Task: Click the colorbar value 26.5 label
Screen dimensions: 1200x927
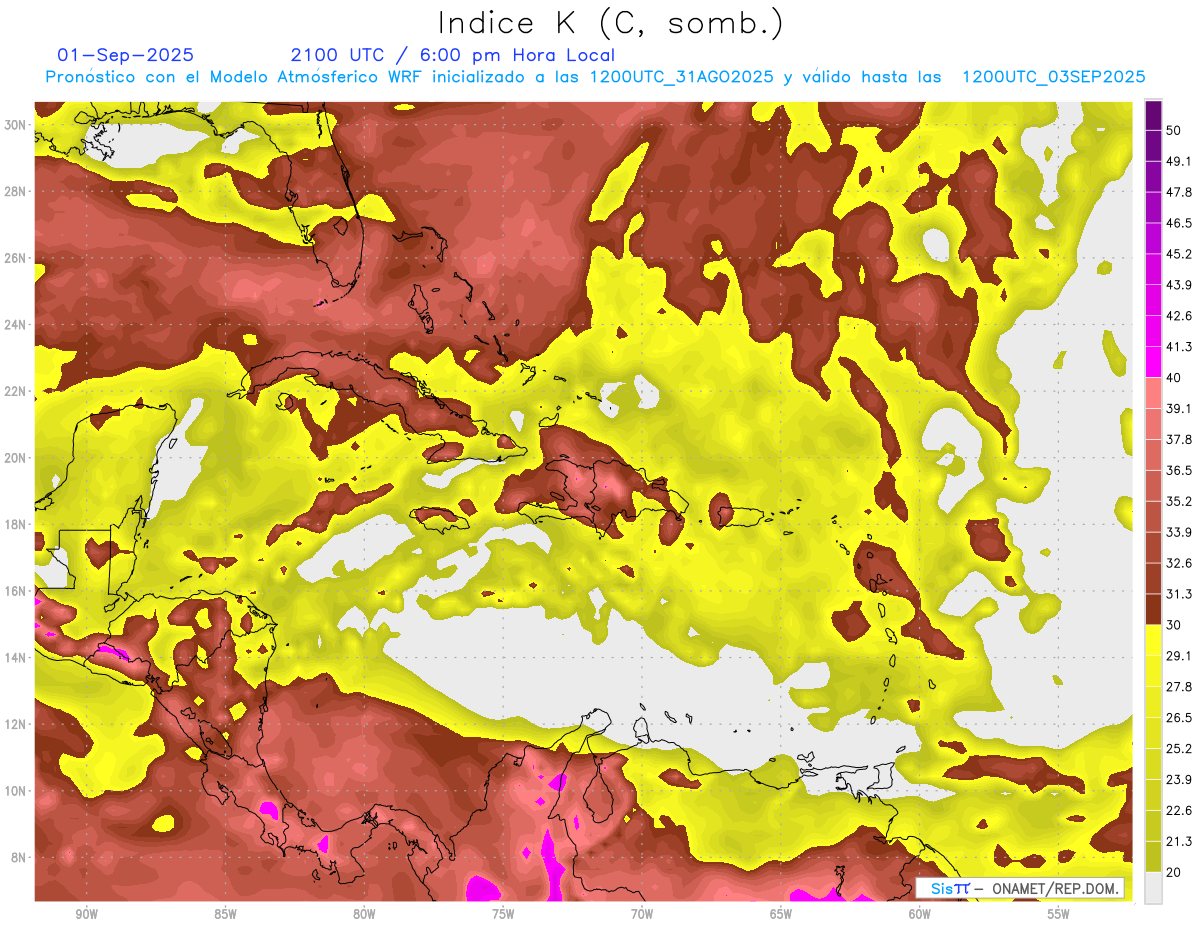Action: tap(1179, 718)
